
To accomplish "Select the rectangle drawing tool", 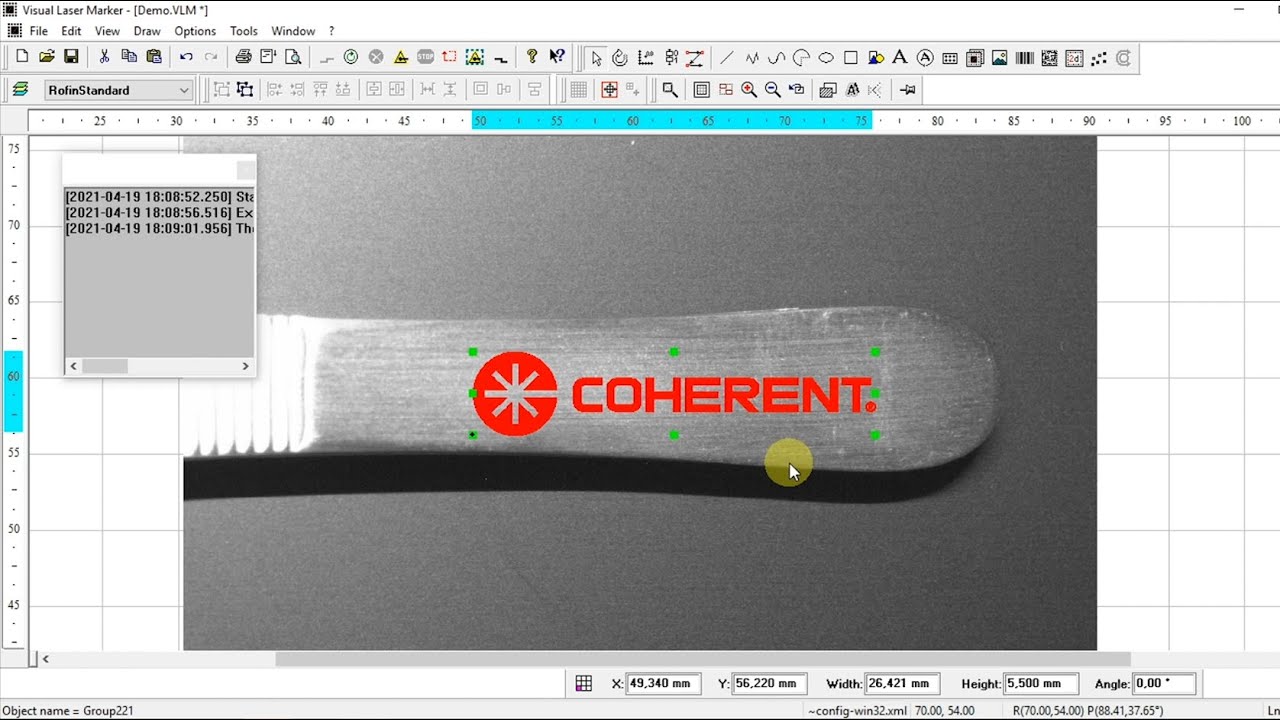I will [x=851, y=58].
